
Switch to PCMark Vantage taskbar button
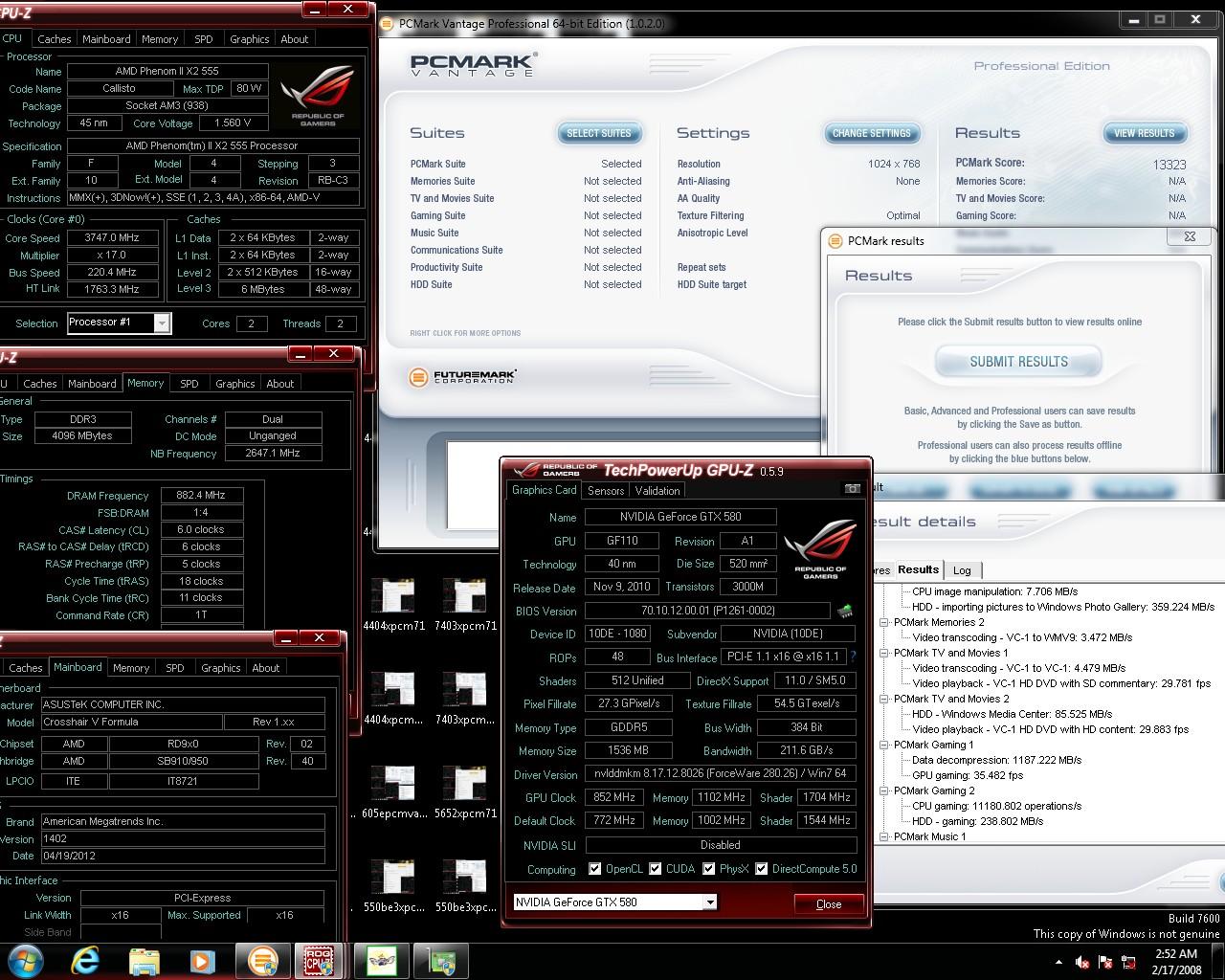pos(262,961)
